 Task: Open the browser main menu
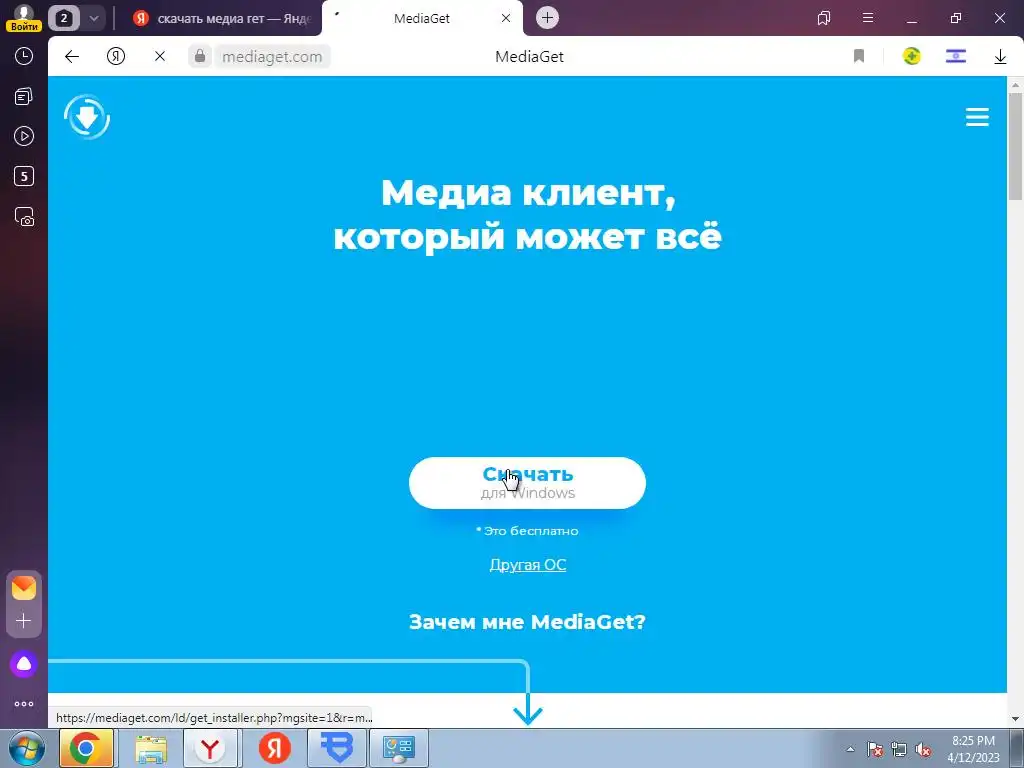coord(868,18)
